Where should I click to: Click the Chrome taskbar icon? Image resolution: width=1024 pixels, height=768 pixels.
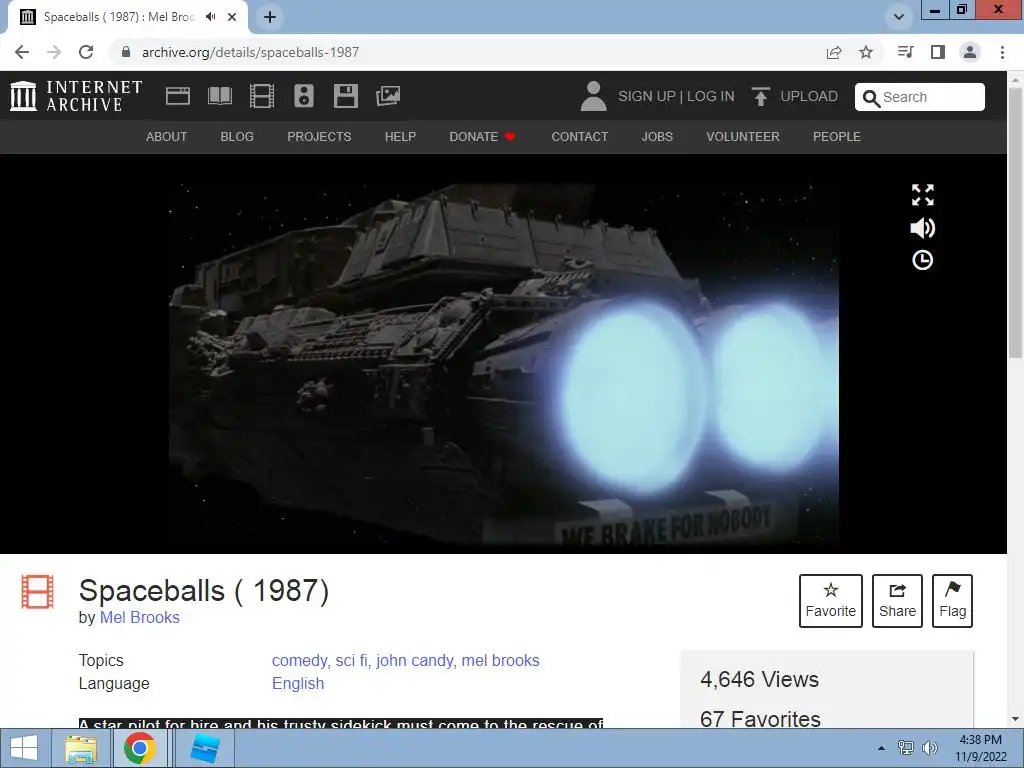pyautogui.click(x=140, y=748)
